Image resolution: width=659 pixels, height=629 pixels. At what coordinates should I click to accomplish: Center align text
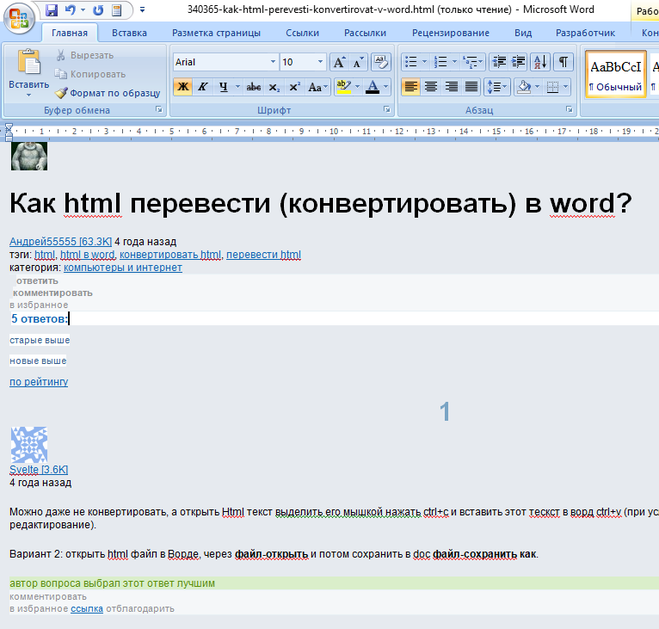[430, 87]
